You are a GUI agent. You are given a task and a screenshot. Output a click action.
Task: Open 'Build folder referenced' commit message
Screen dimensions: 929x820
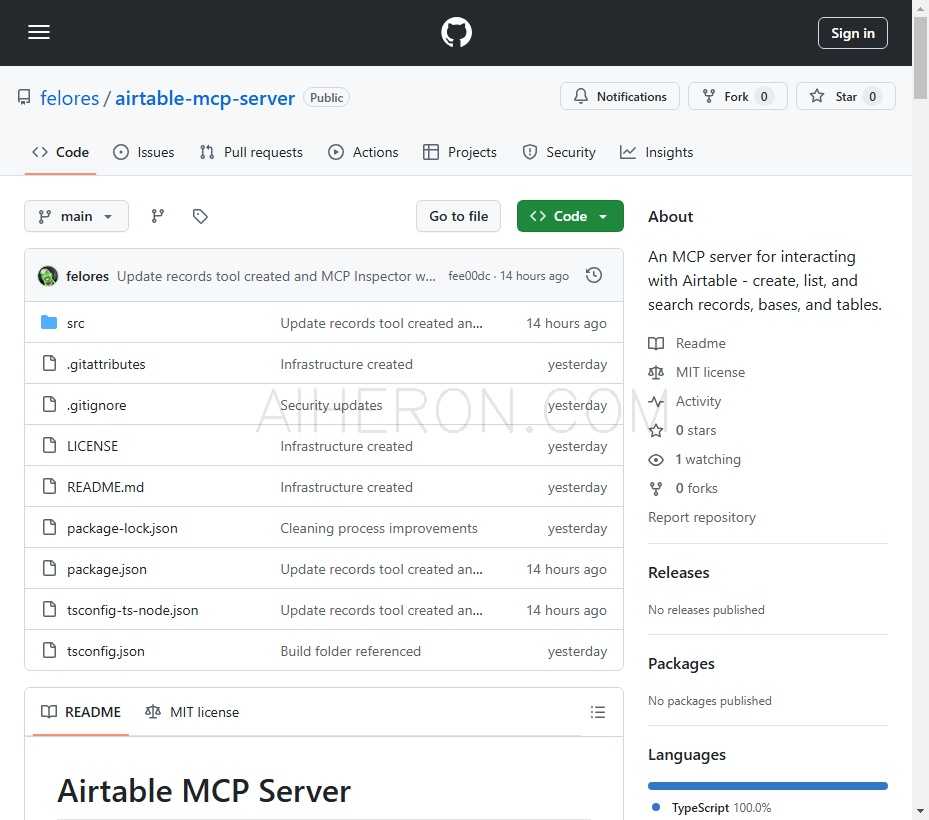[x=350, y=651]
